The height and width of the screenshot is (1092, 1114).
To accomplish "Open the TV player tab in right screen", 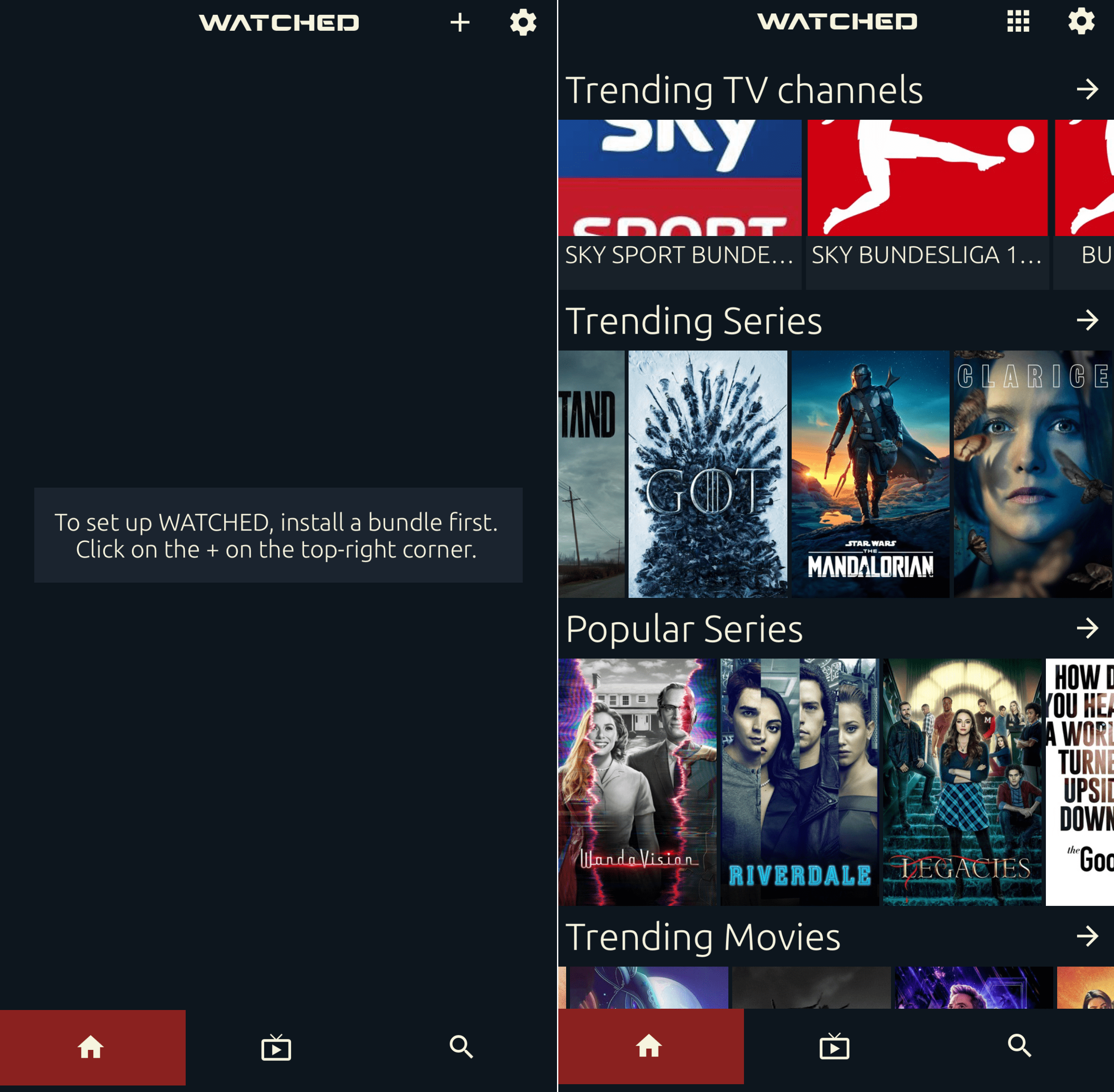I will pyautogui.click(x=834, y=1046).
